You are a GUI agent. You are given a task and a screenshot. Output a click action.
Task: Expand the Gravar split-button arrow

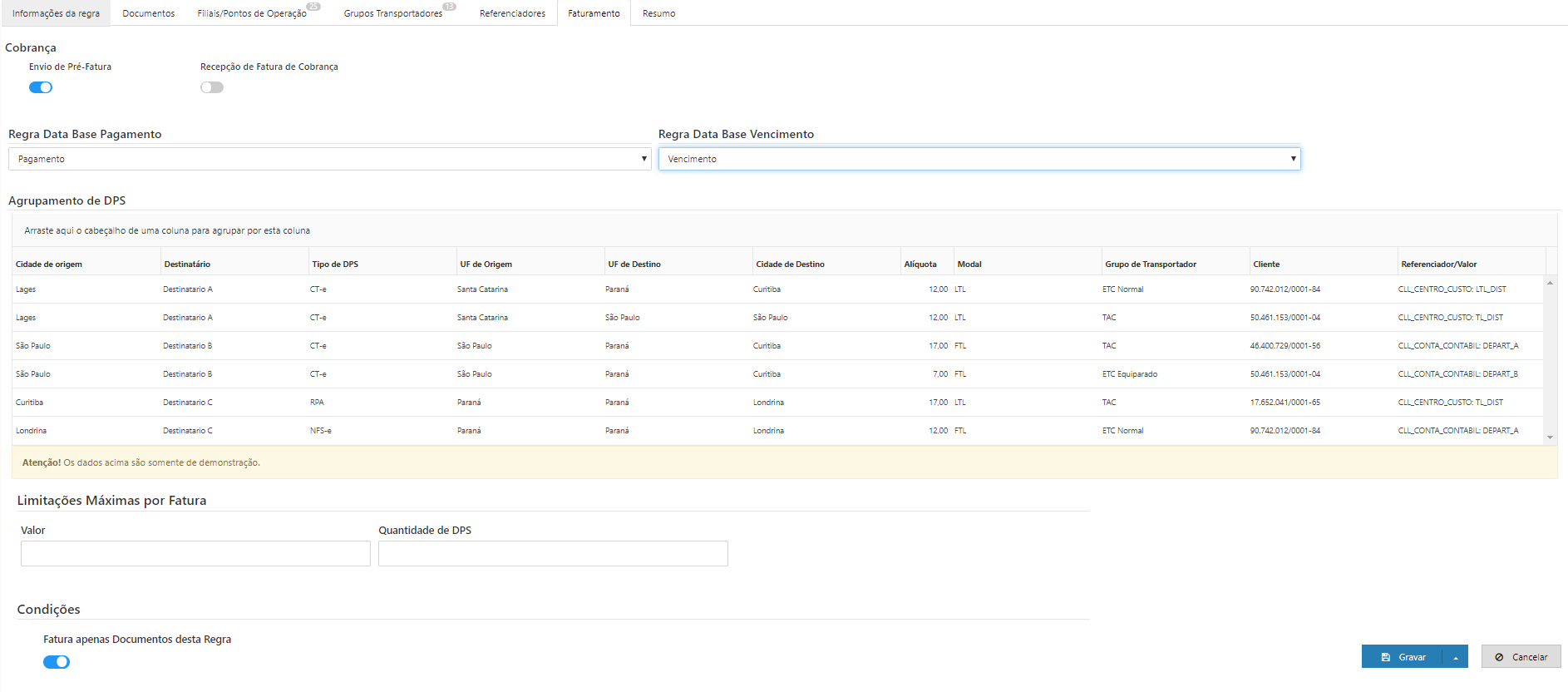click(1456, 657)
